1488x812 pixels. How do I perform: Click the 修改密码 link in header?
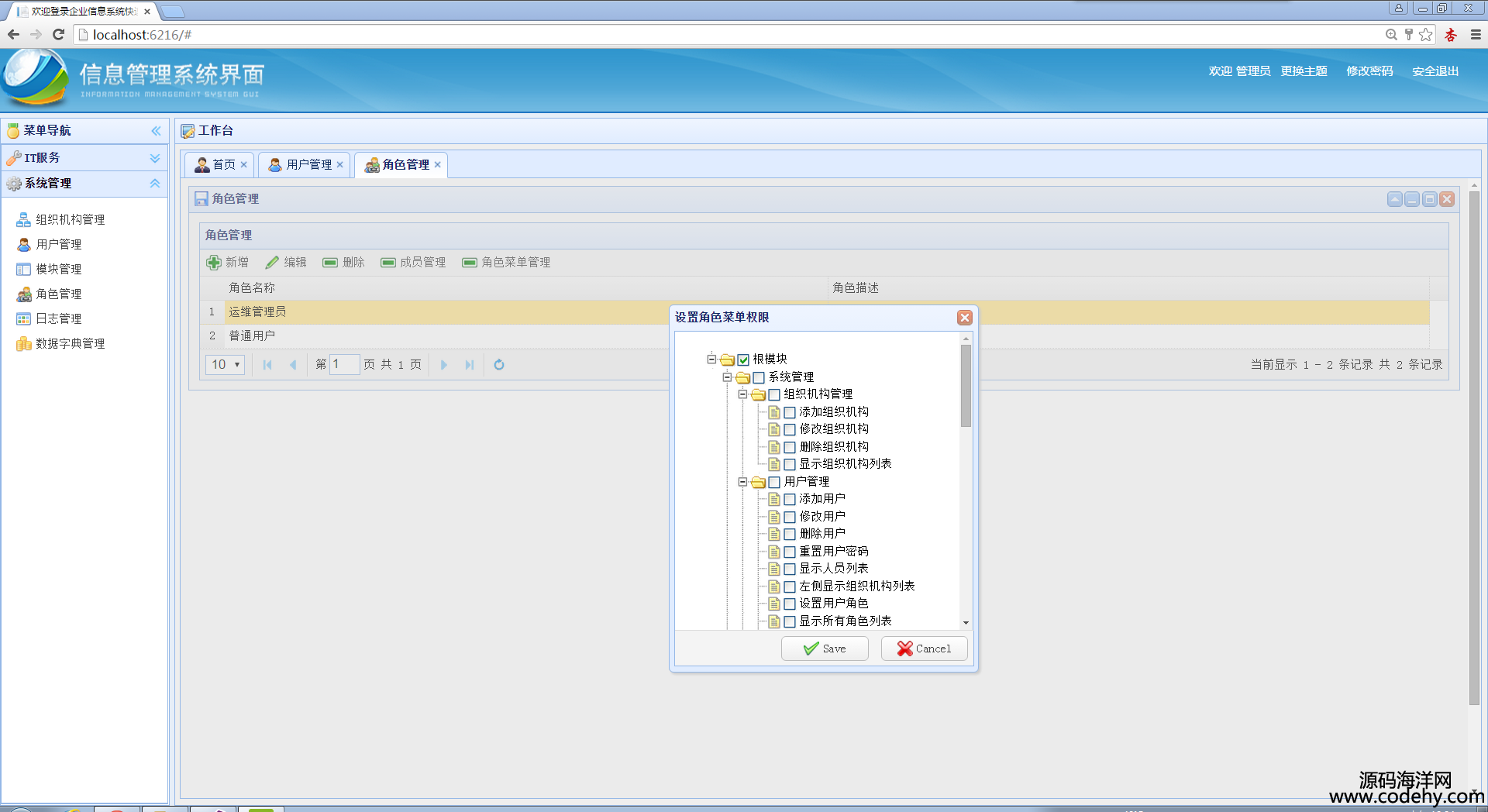(1369, 71)
